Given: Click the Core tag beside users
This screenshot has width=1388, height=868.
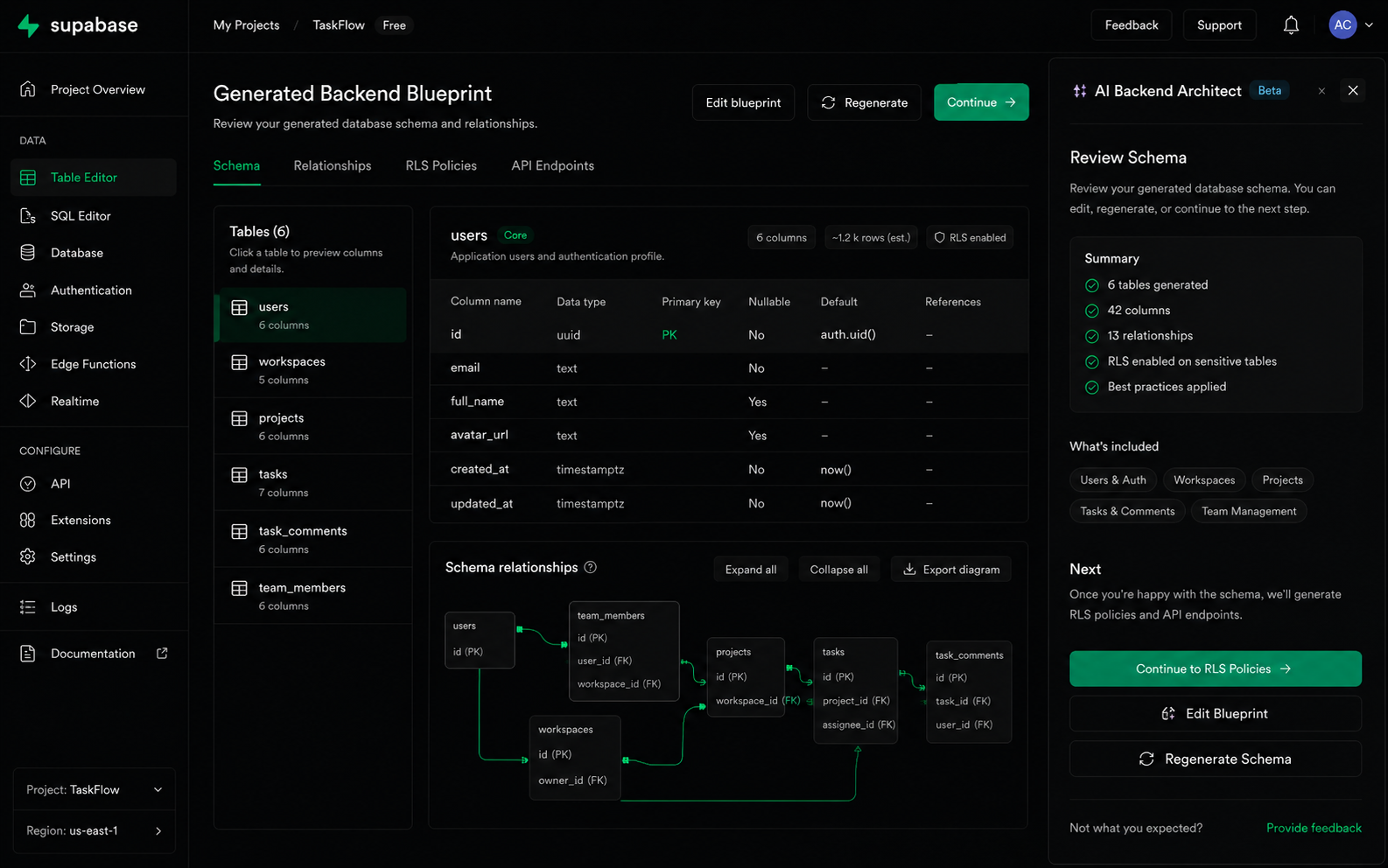Looking at the screenshot, I should [x=515, y=235].
